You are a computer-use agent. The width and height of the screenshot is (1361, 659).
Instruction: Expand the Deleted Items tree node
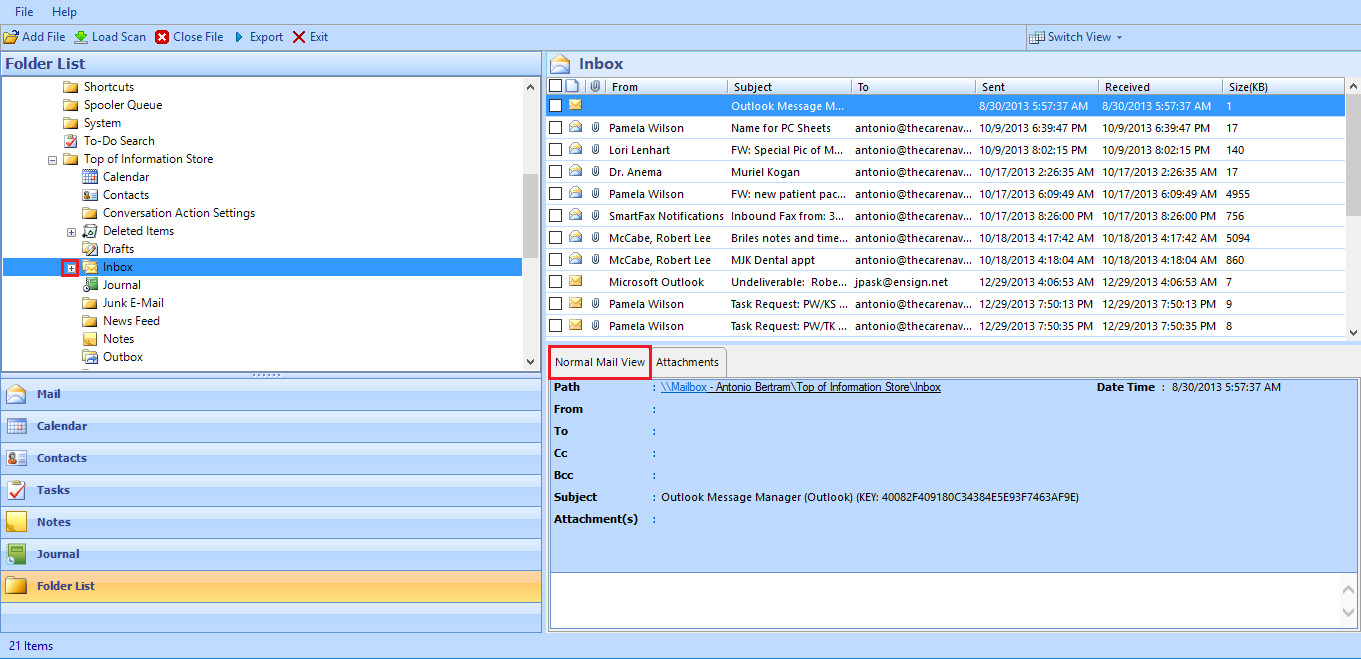pyautogui.click(x=71, y=232)
